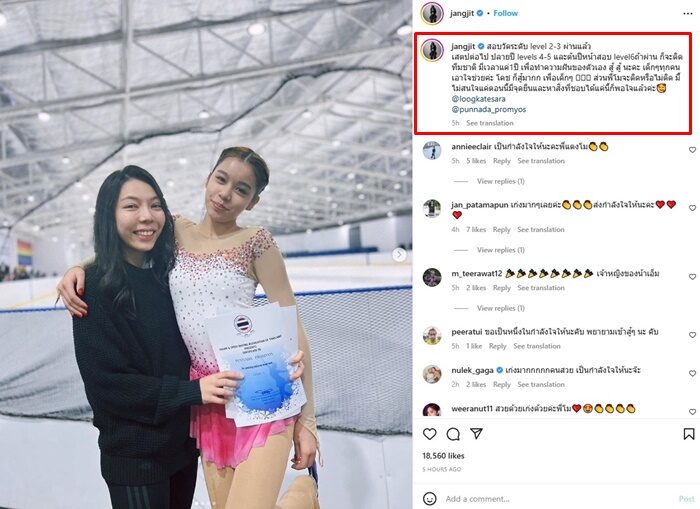Image resolution: width=700 pixels, height=509 pixels.
Task: Open the @punnada_promyos mention link
Action: pyautogui.click(x=488, y=109)
